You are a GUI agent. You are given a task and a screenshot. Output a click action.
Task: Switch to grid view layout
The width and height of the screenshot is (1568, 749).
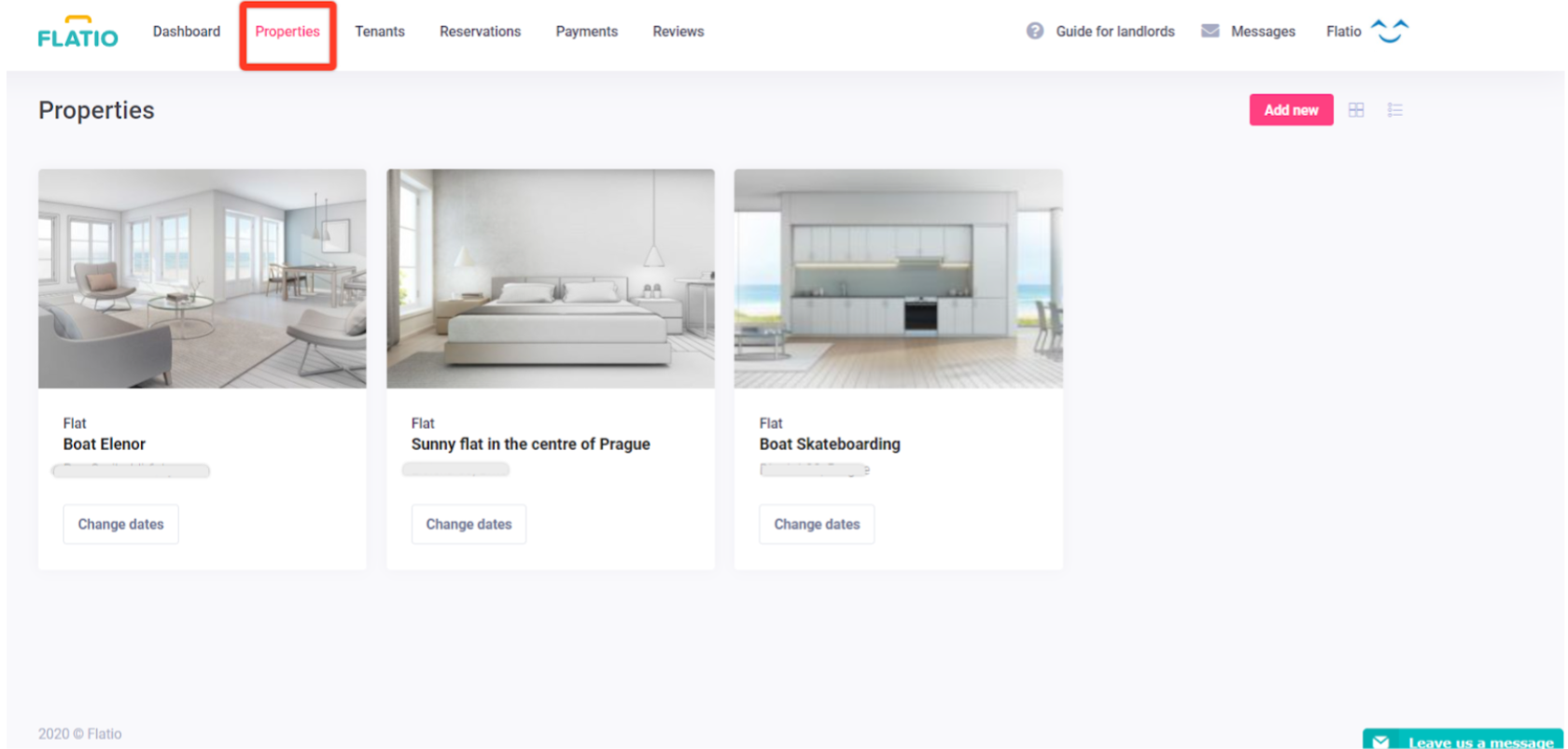point(1356,110)
